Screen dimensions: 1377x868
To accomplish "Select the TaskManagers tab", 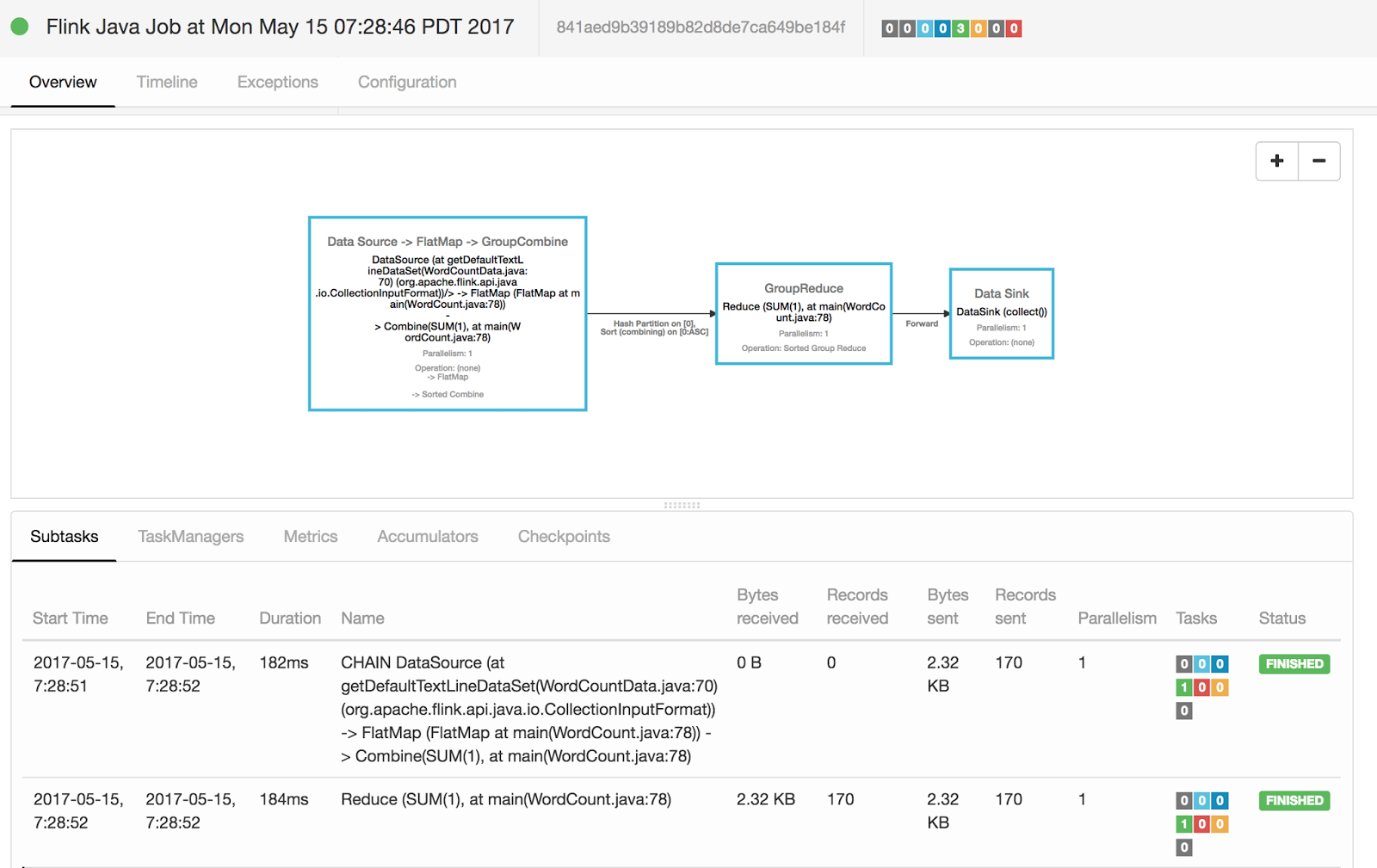I will pos(190,536).
